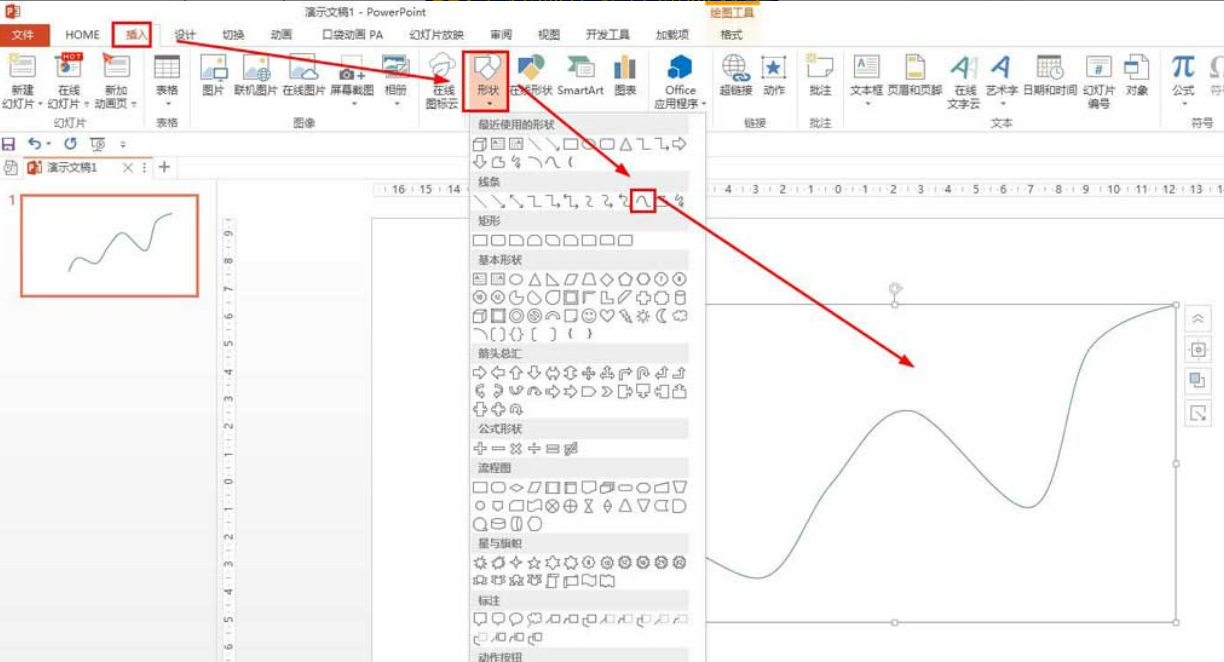Pick the heart shape in basic shapes
The image size is (1224, 662).
pyautogui.click(x=607, y=315)
